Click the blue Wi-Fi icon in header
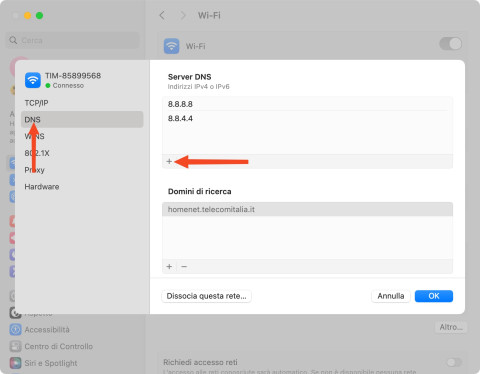The height and width of the screenshot is (374, 480). (x=172, y=46)
